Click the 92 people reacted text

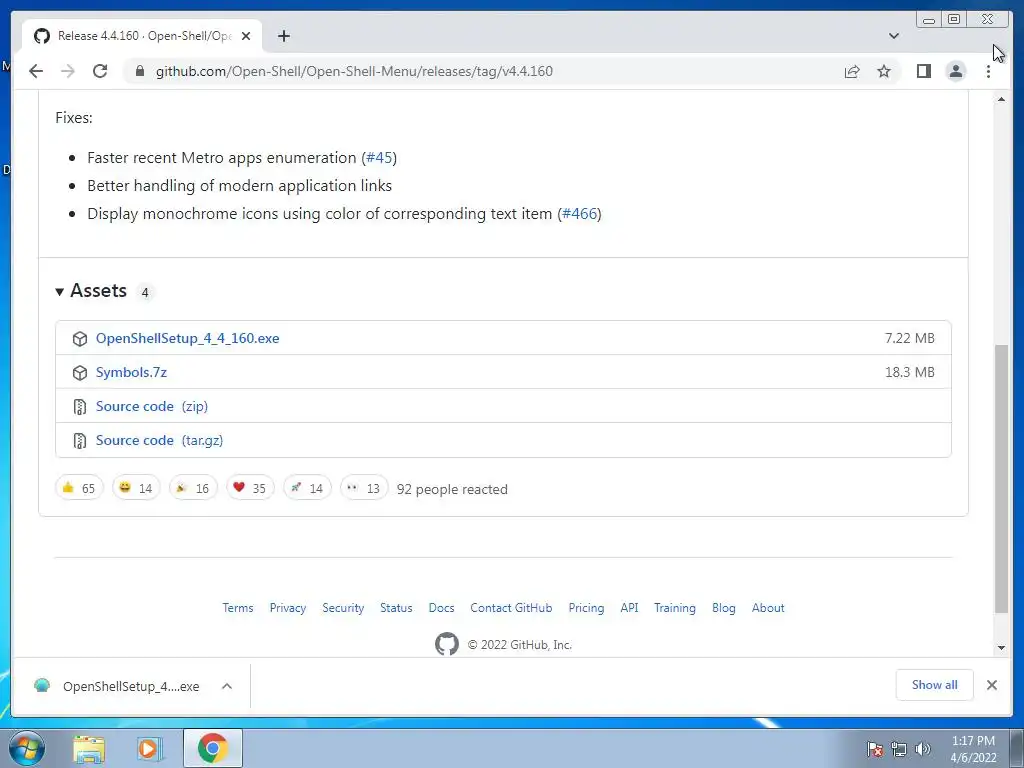(452, 489)
